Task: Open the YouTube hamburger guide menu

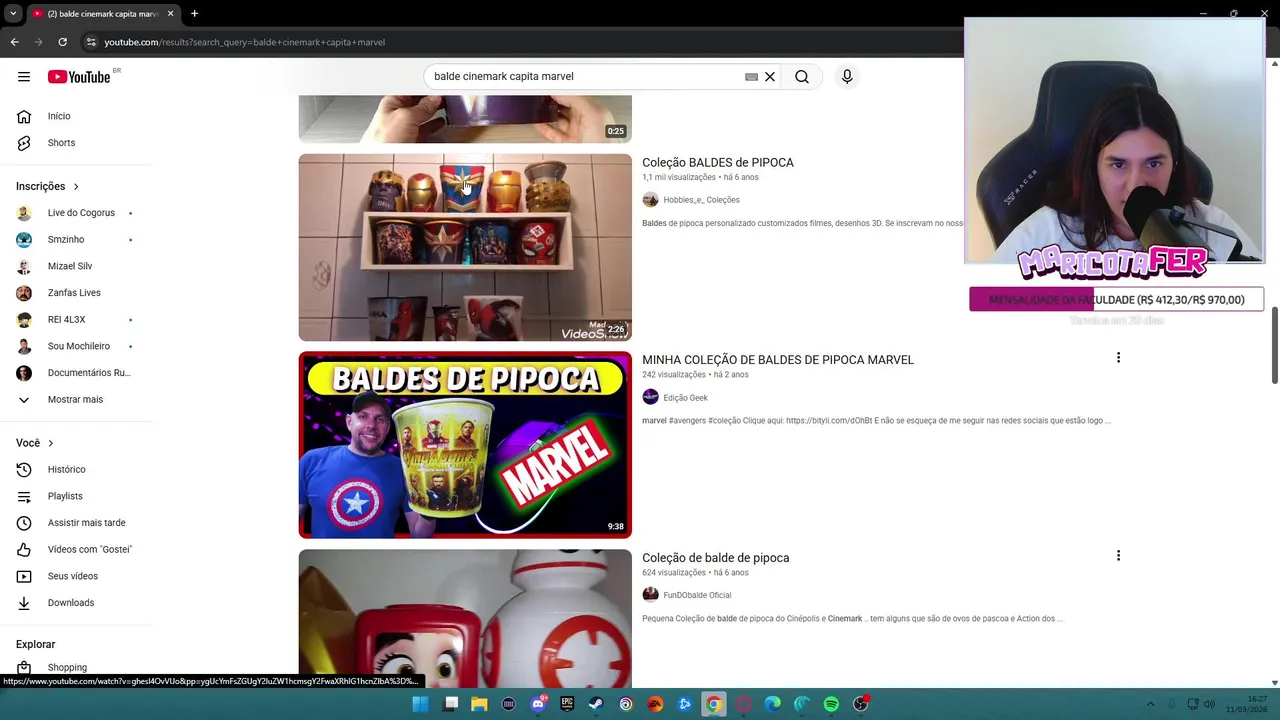Action: point(24,77)
